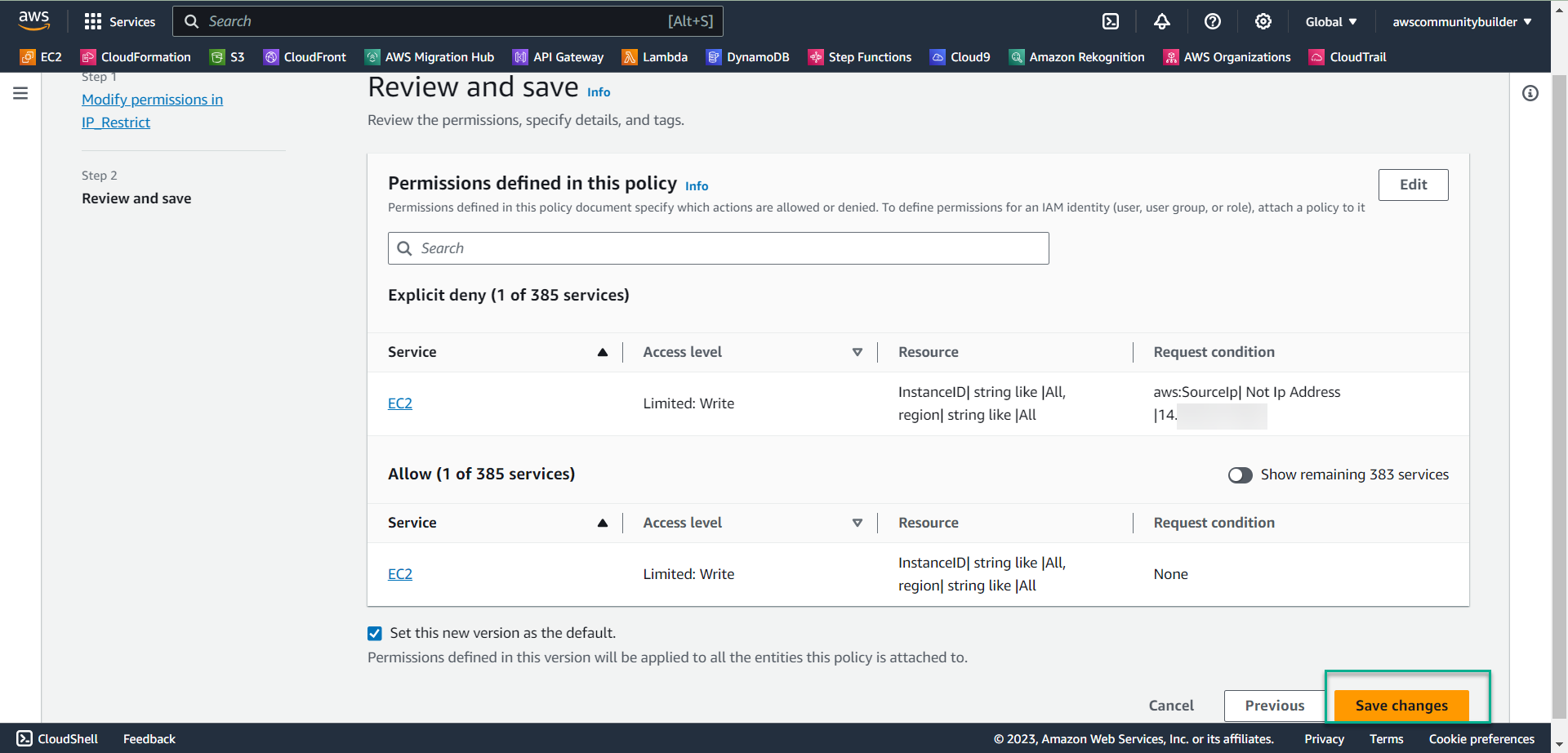Open CloudShell from the footer bar
Image resolution: width=1568 pixels, height=753 pixels.
57,738
